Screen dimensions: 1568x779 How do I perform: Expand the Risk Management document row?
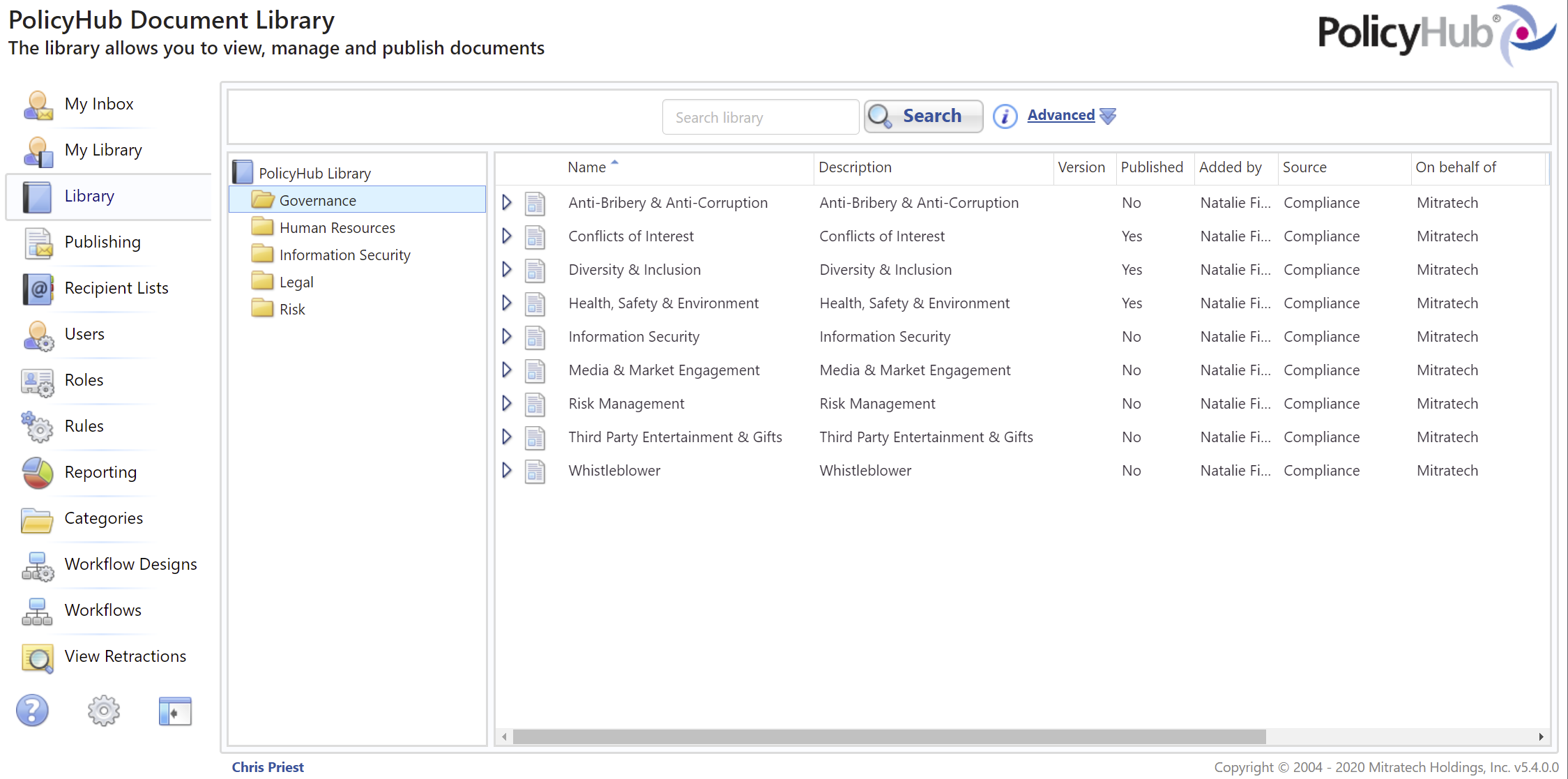(507, 404)
